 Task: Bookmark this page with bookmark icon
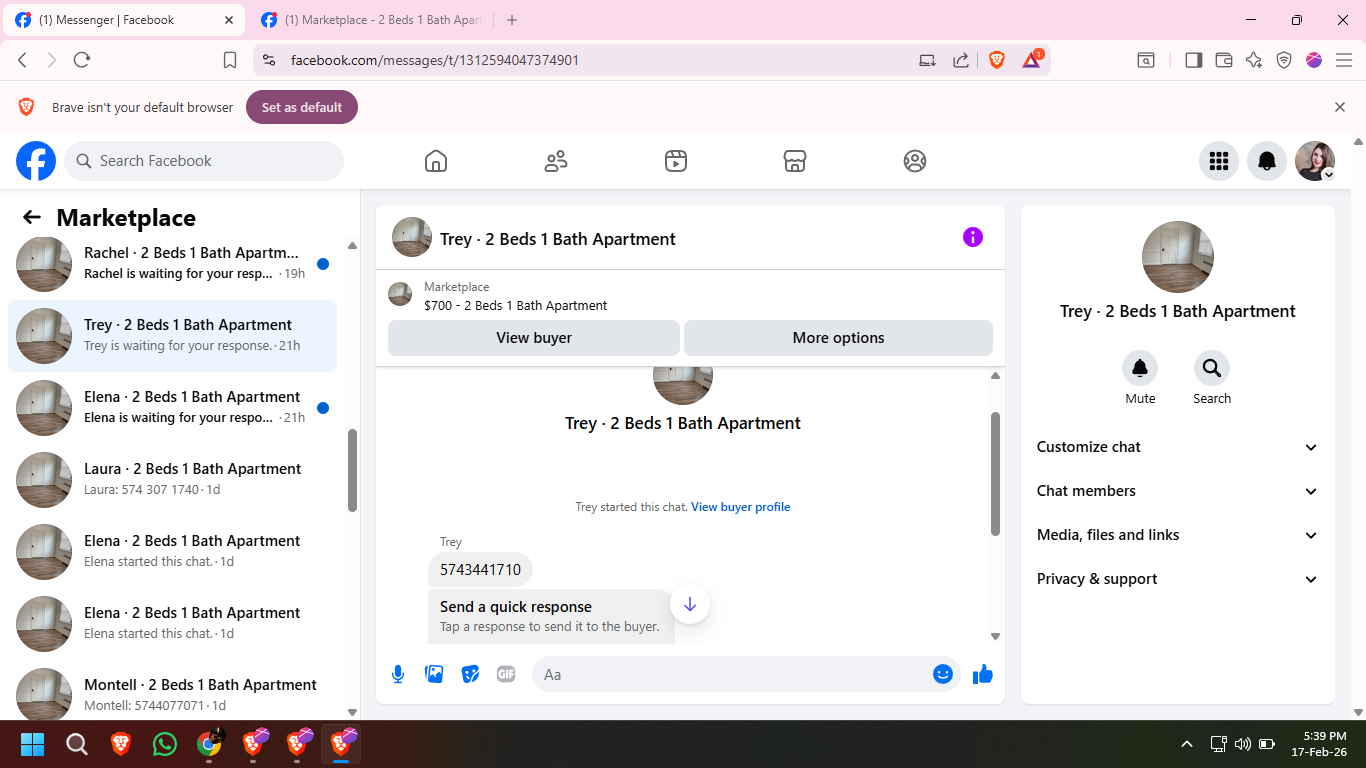[x=230, y=60]
